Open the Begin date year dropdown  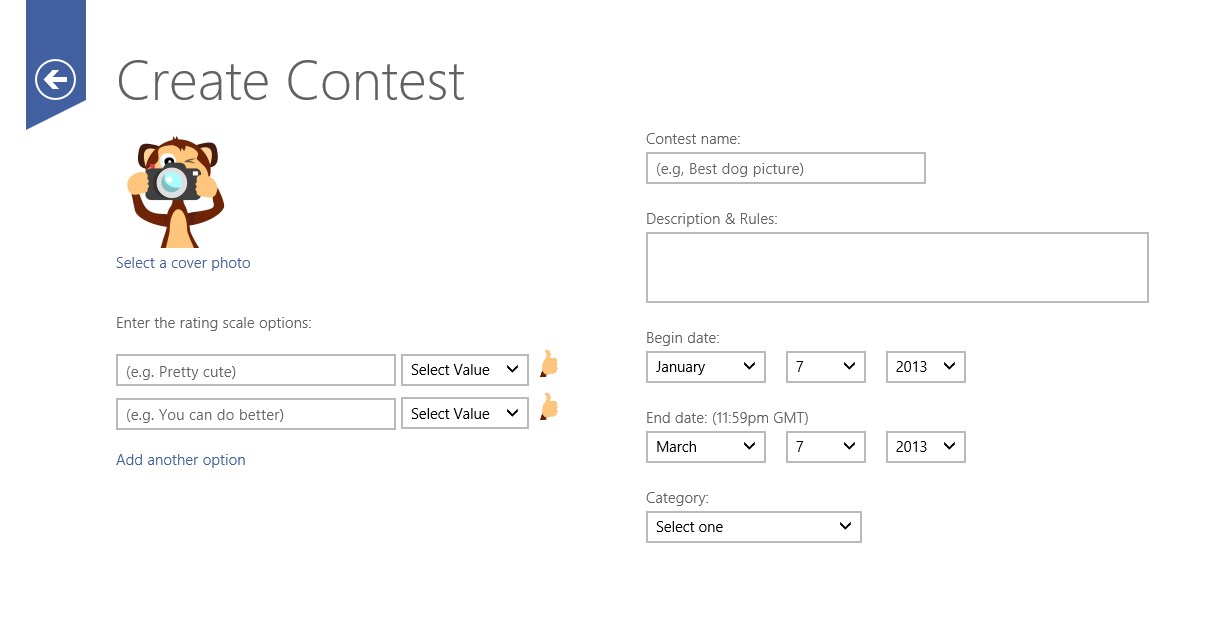click(x=926, y=367)
